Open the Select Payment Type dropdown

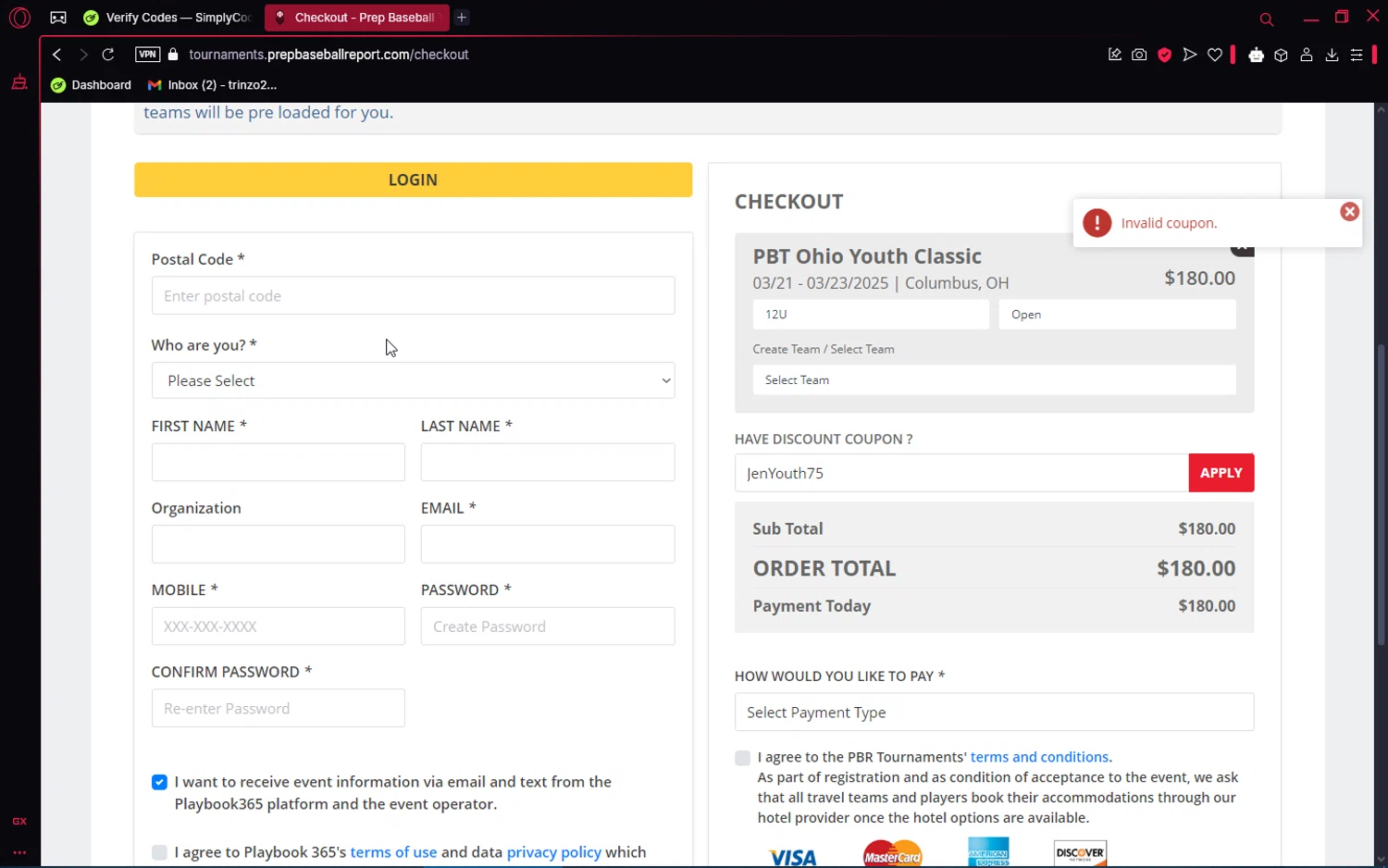tap(995, 713)
